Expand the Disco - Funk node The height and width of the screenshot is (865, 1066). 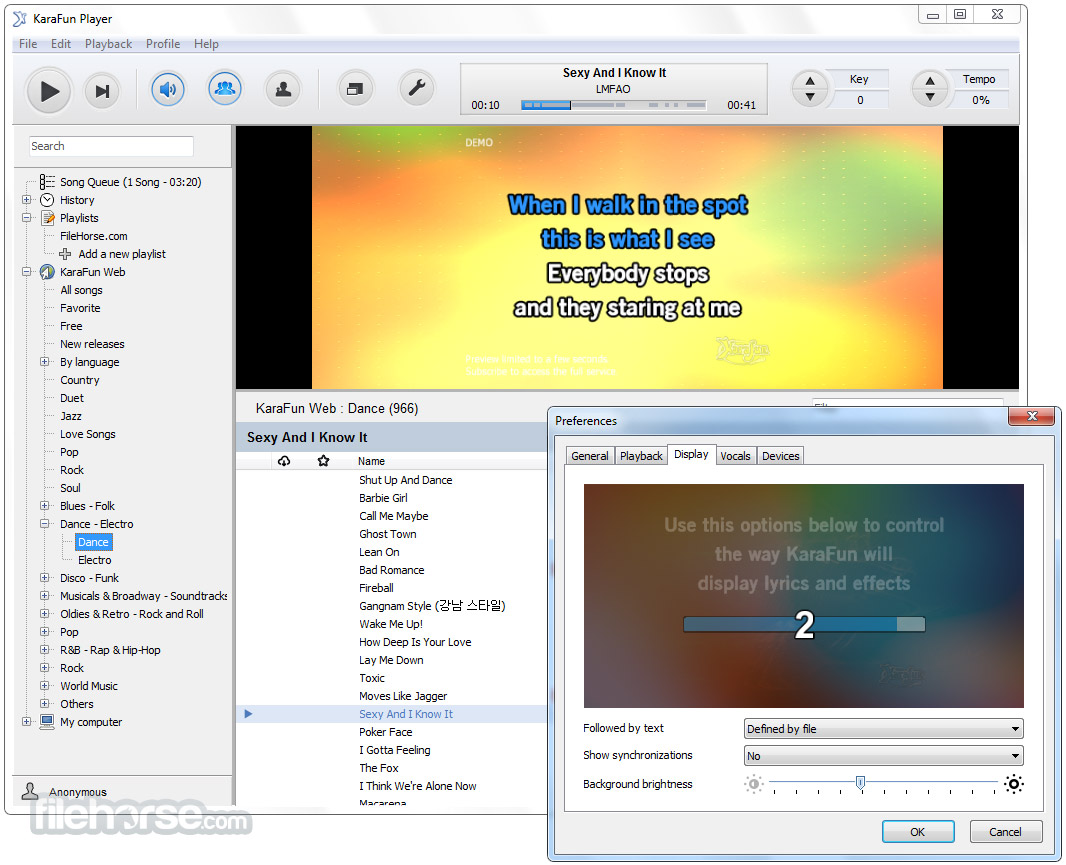[44, 578]
